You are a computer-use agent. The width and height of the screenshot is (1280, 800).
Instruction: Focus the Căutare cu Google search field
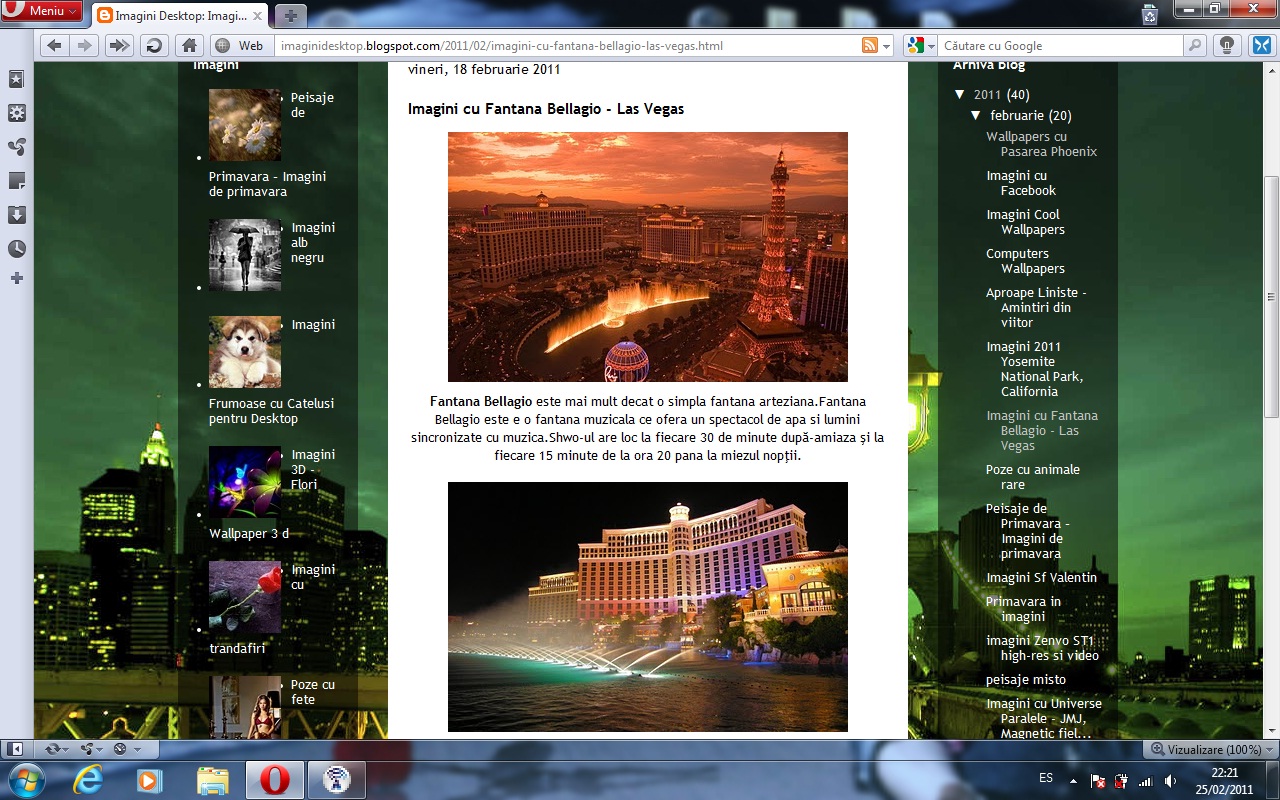1061,46
